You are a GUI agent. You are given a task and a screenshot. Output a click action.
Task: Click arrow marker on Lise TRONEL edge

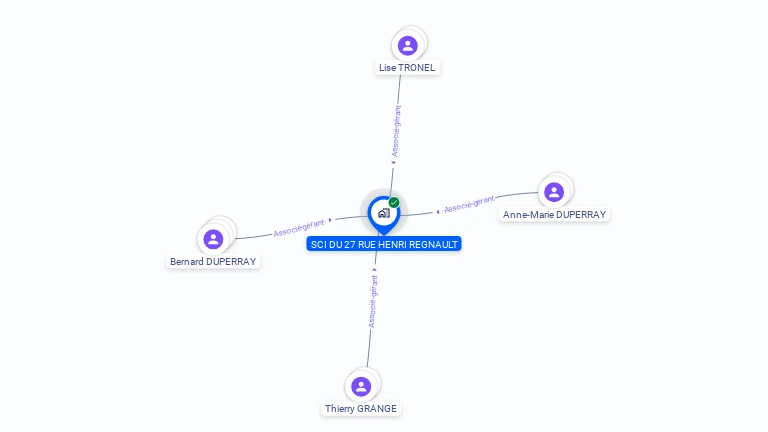(x=393, y=163)
